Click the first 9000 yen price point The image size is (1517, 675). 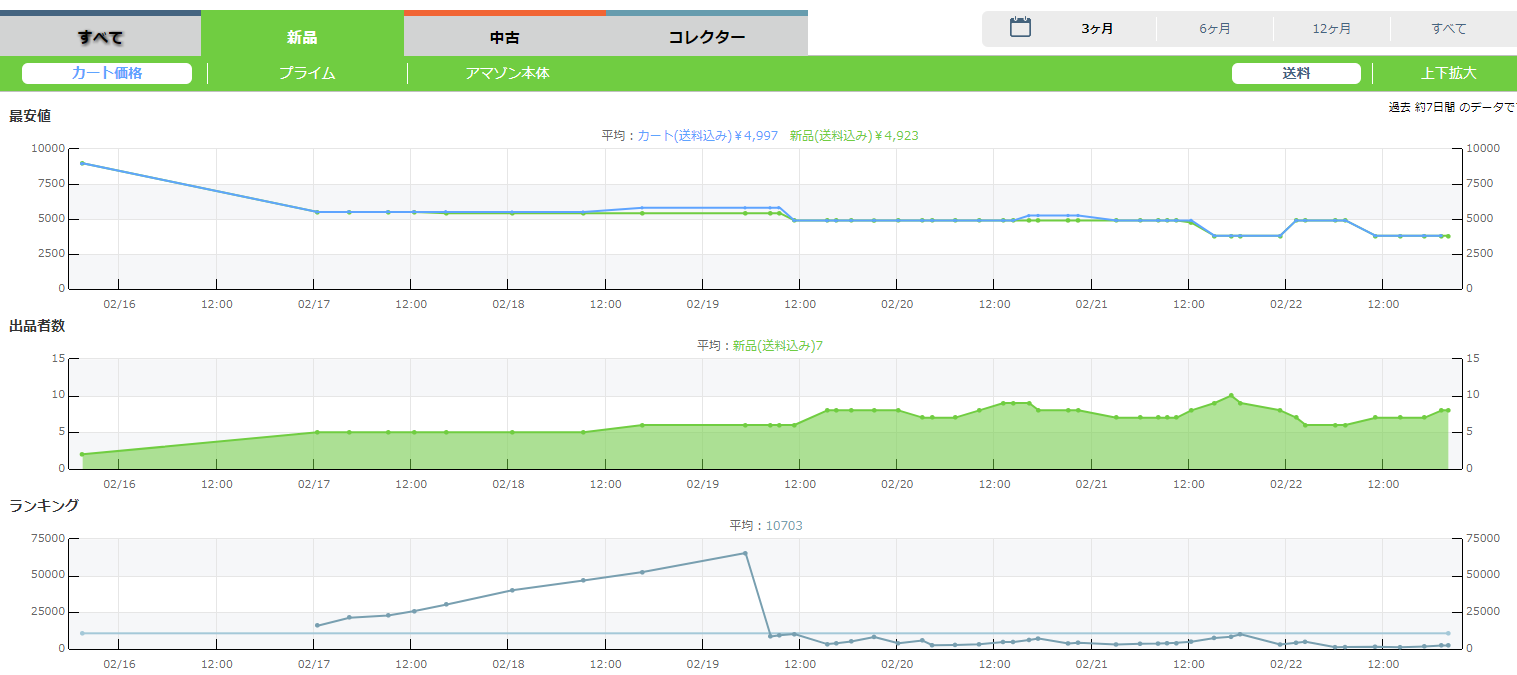click(x=82, y=163)
